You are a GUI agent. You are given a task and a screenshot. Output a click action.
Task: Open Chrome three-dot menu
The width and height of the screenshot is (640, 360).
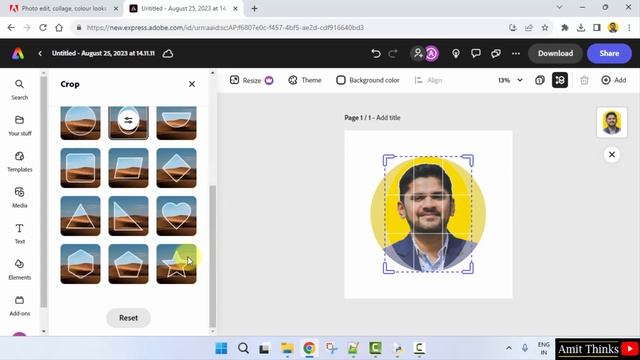point(629,28)
